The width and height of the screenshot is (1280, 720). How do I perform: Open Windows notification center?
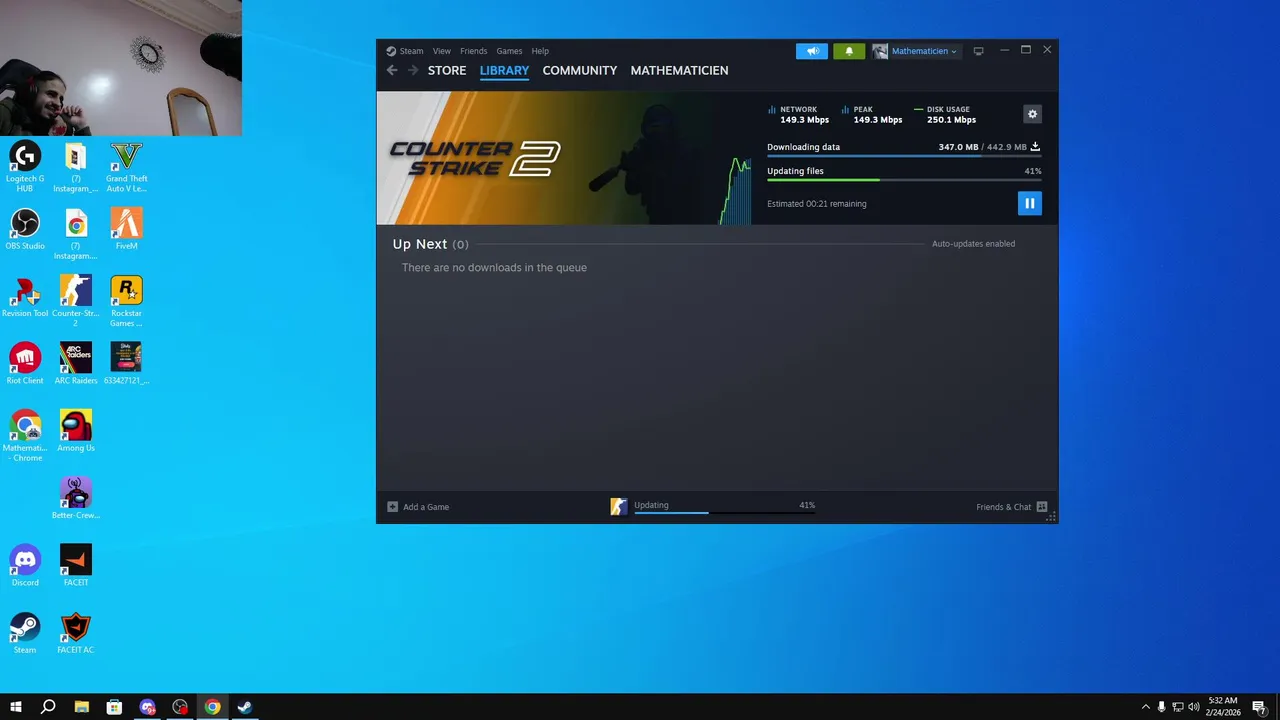[x=1260, y=707]
